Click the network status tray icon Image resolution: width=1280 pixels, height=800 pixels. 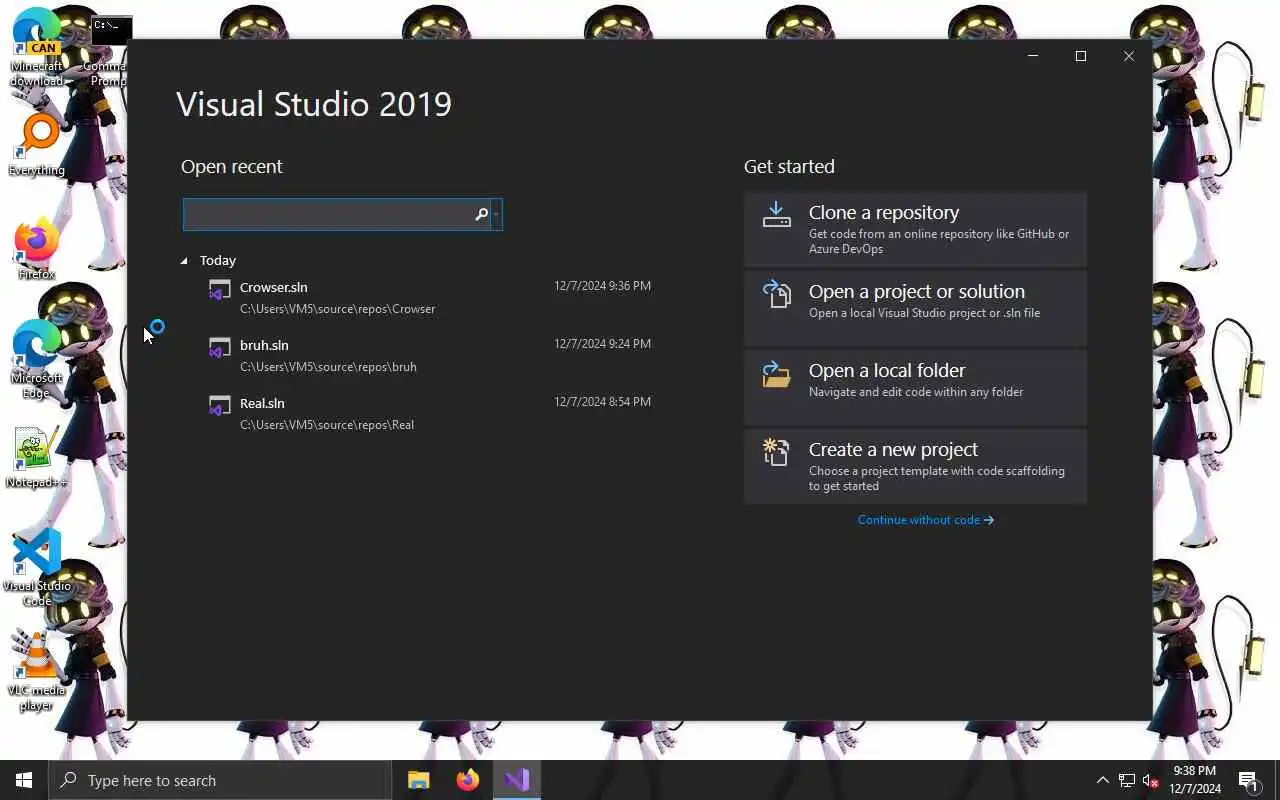[1127, 780]
